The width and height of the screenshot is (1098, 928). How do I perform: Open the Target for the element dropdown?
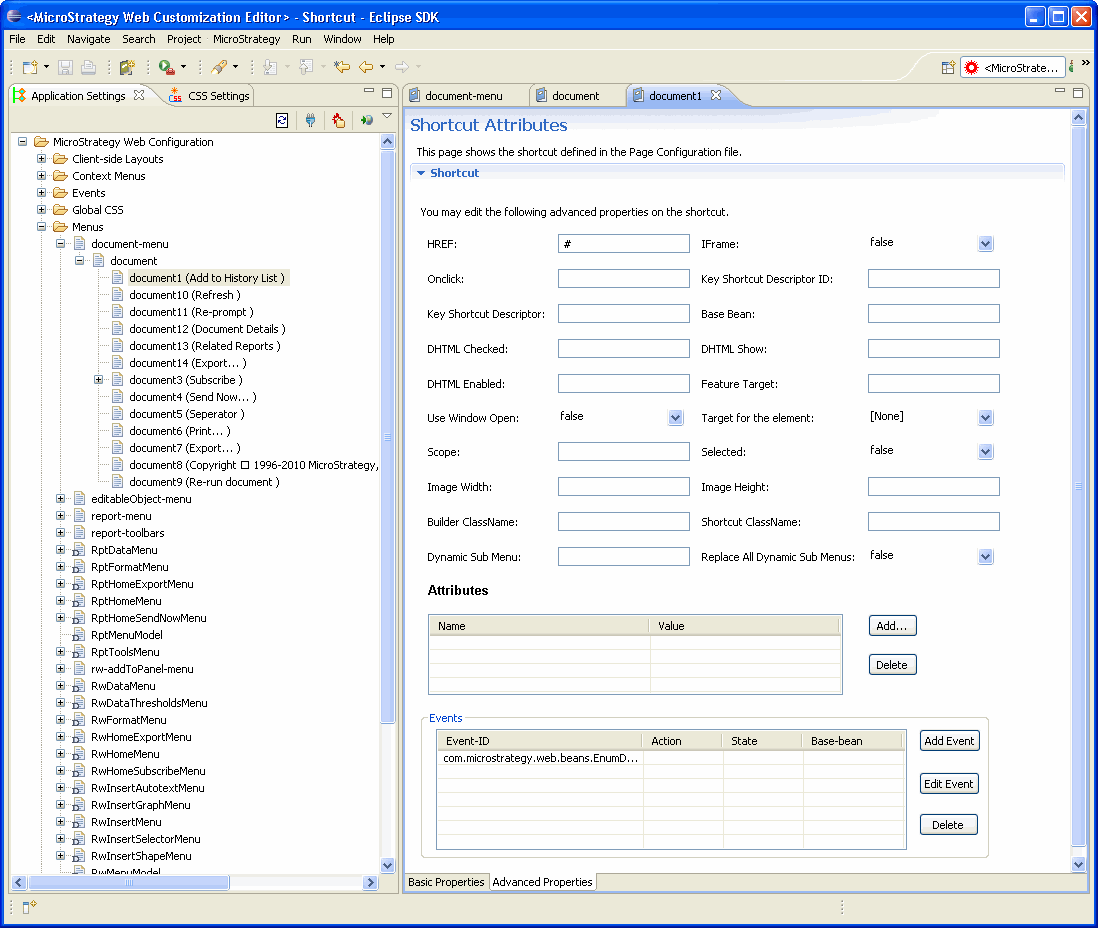[x=985, y=418]
